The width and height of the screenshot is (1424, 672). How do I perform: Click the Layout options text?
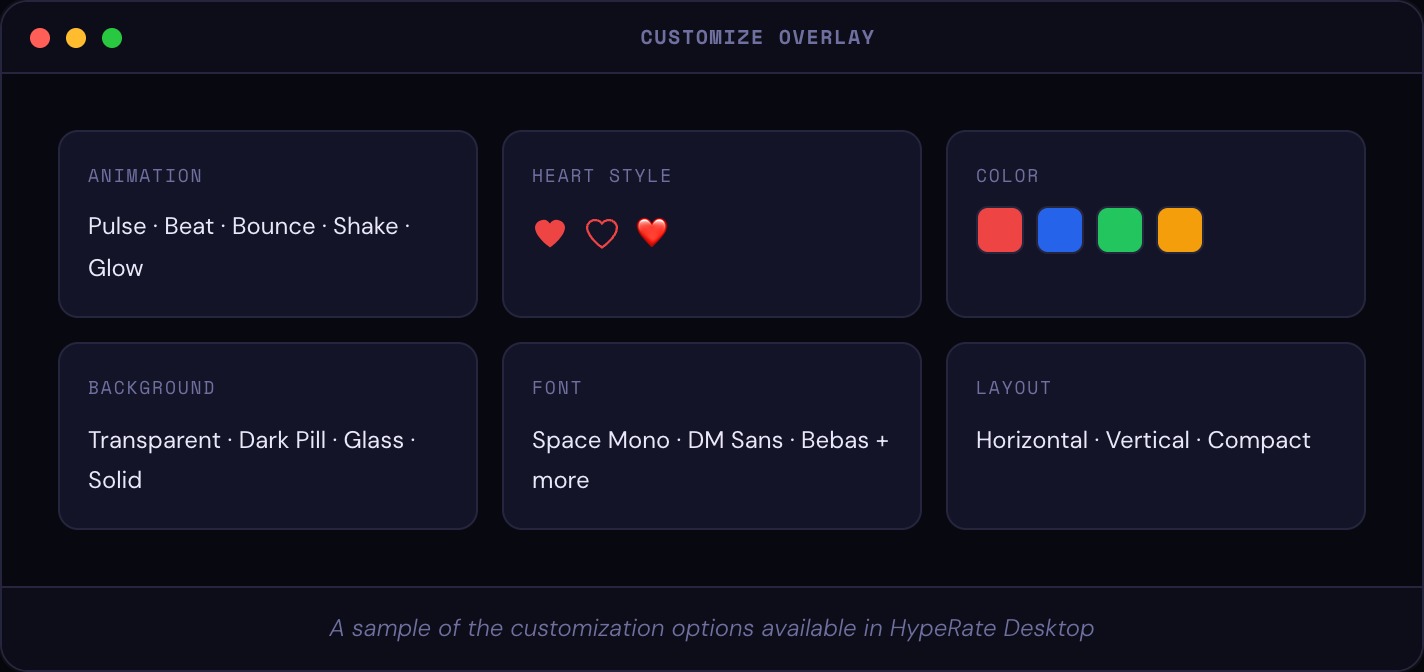(x=1143, y=440)
